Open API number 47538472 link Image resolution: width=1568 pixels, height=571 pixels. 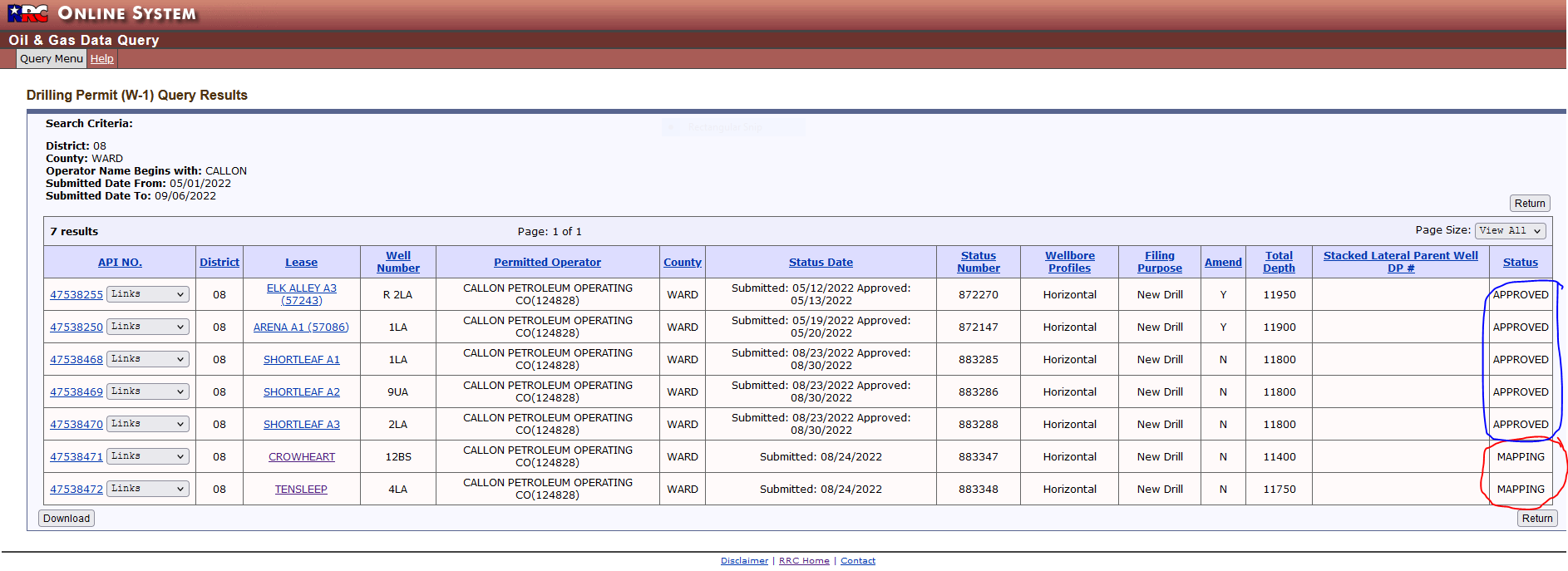click(76, 490)
